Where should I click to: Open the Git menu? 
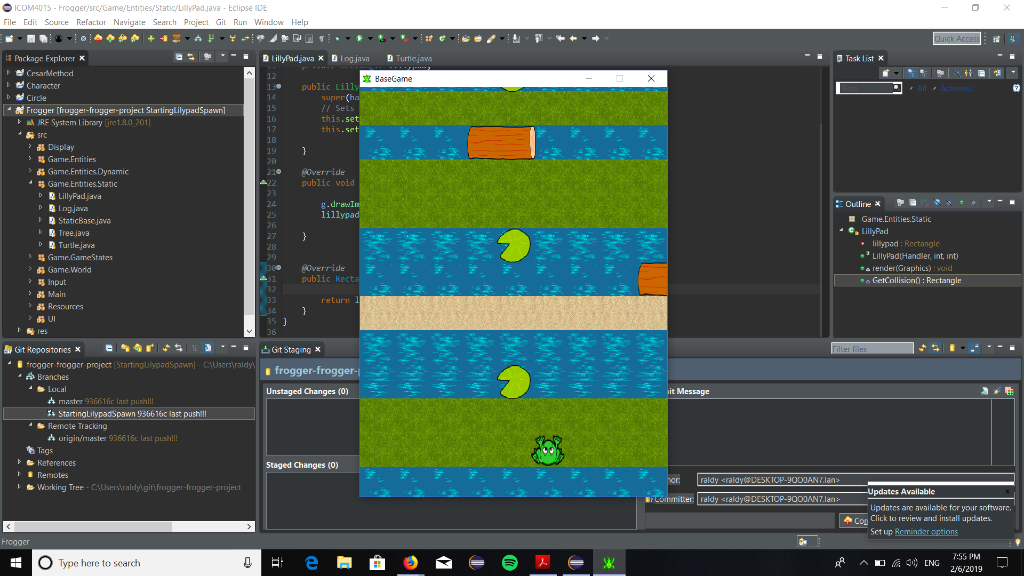(221, 22)
